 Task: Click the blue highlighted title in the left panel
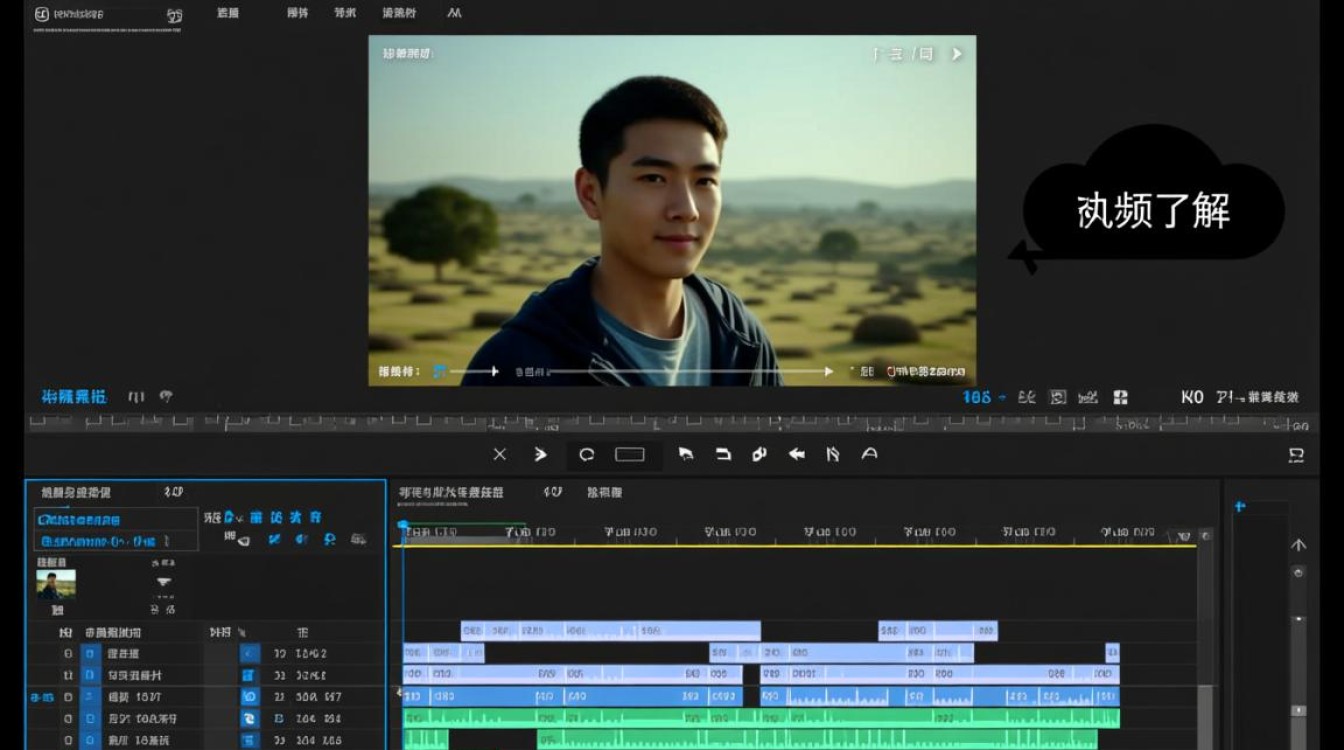[x=78, y=520]
